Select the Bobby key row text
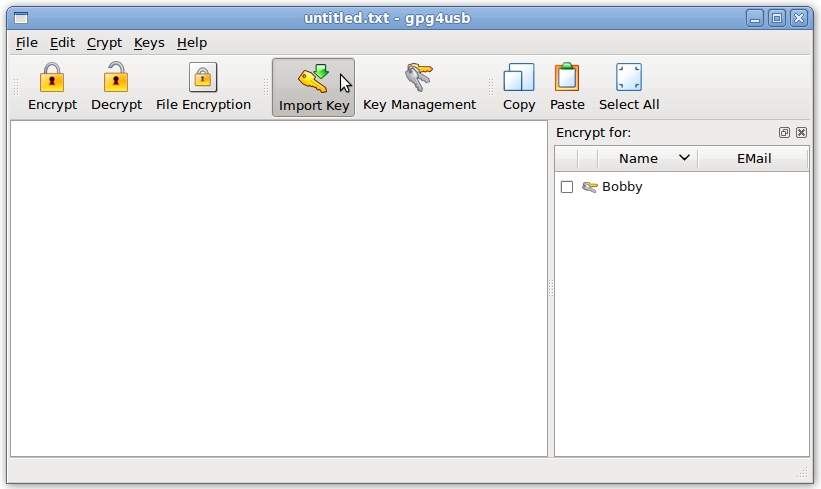The width and height of the screenshot is (821, 489). coord(622,187)
